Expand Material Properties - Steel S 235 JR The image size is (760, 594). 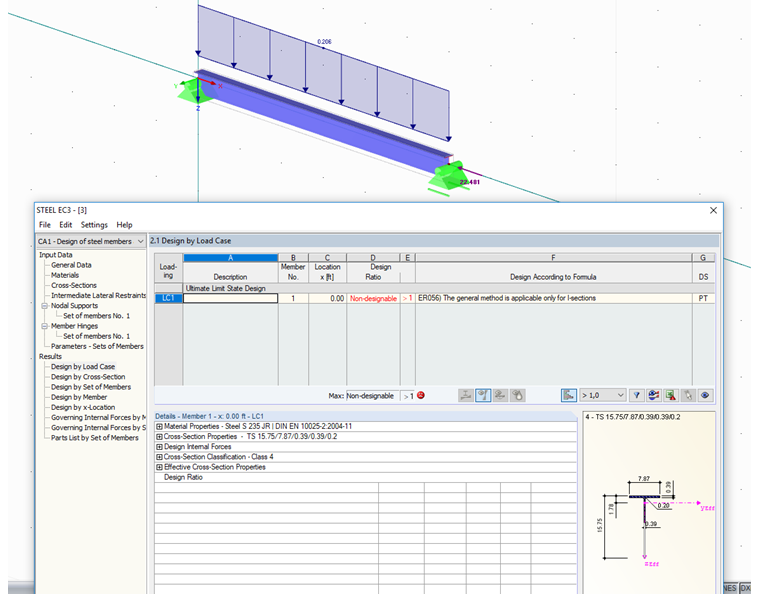click(159, 426)
